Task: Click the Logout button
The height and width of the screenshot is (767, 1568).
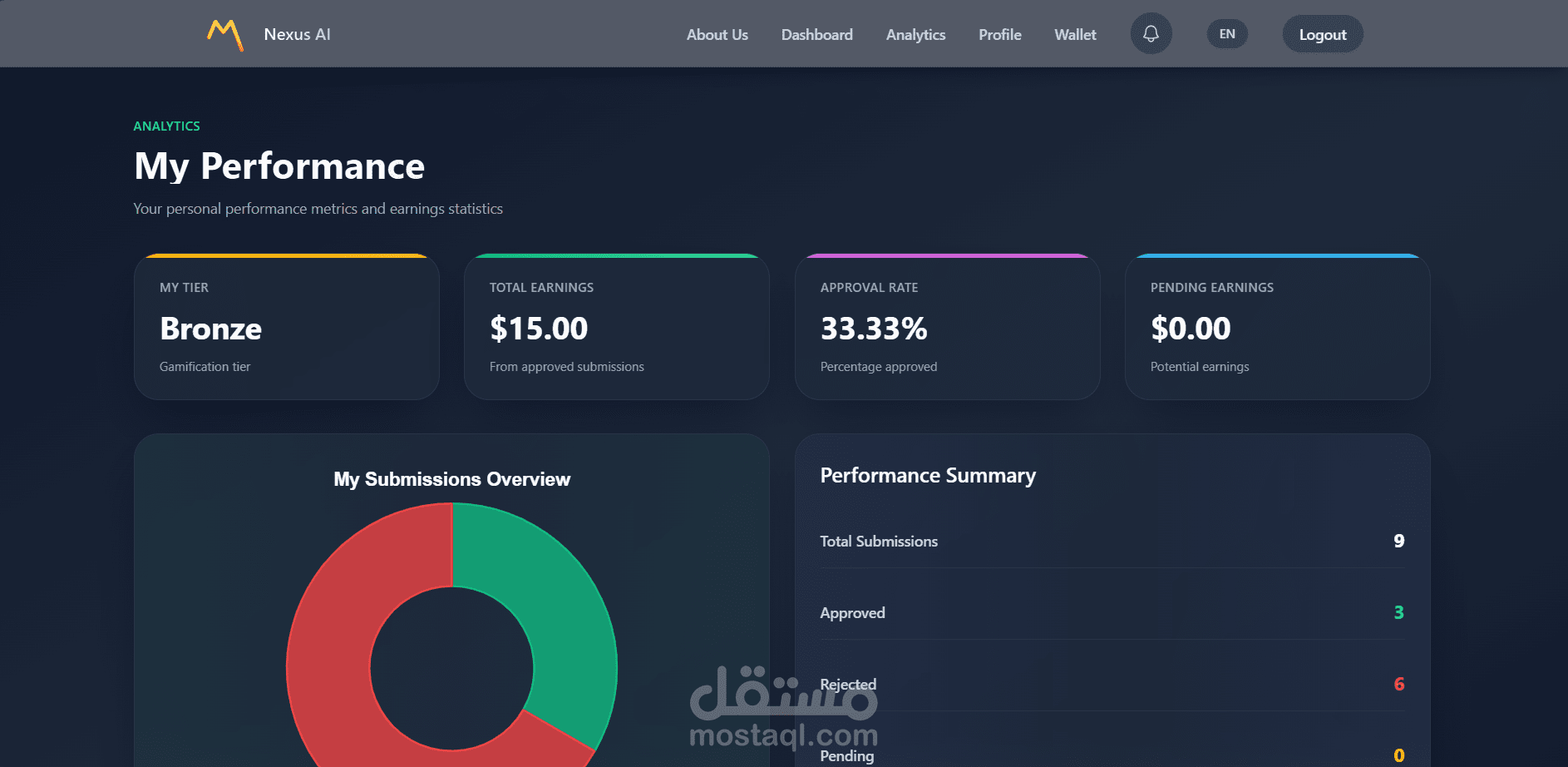Action: tap(1323, 34)
